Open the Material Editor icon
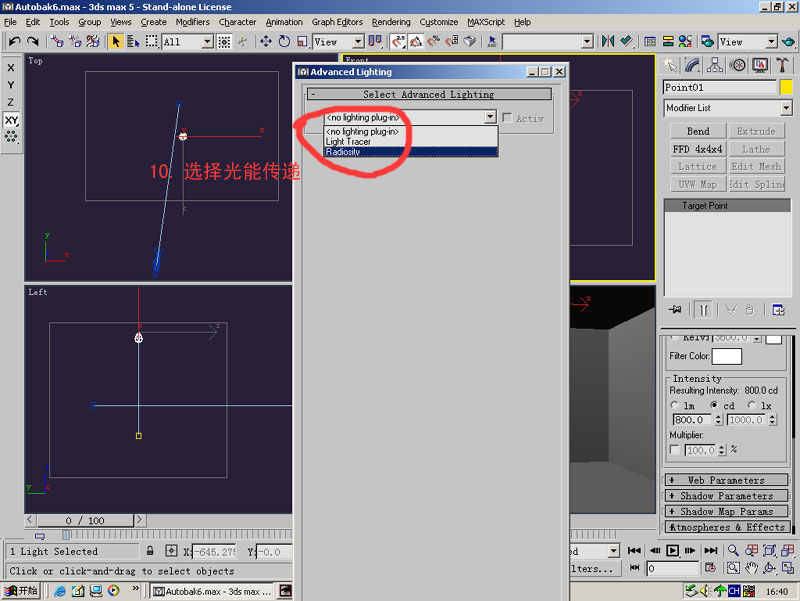 685,41
